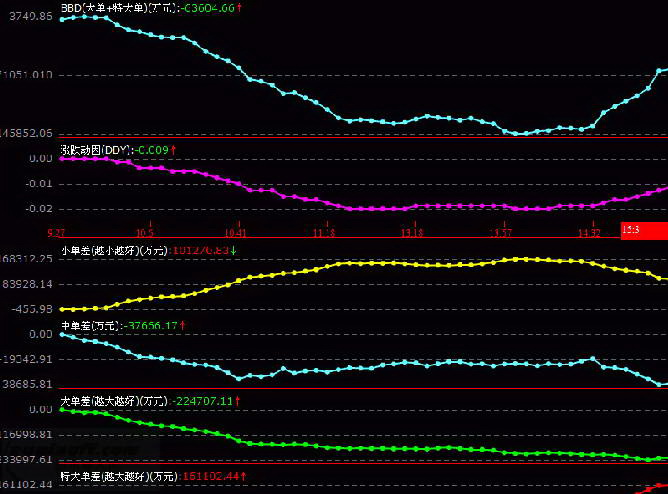Select the 13:18 time marker
The height and width of the screenshot is (494, 668).
pos(412,232)
